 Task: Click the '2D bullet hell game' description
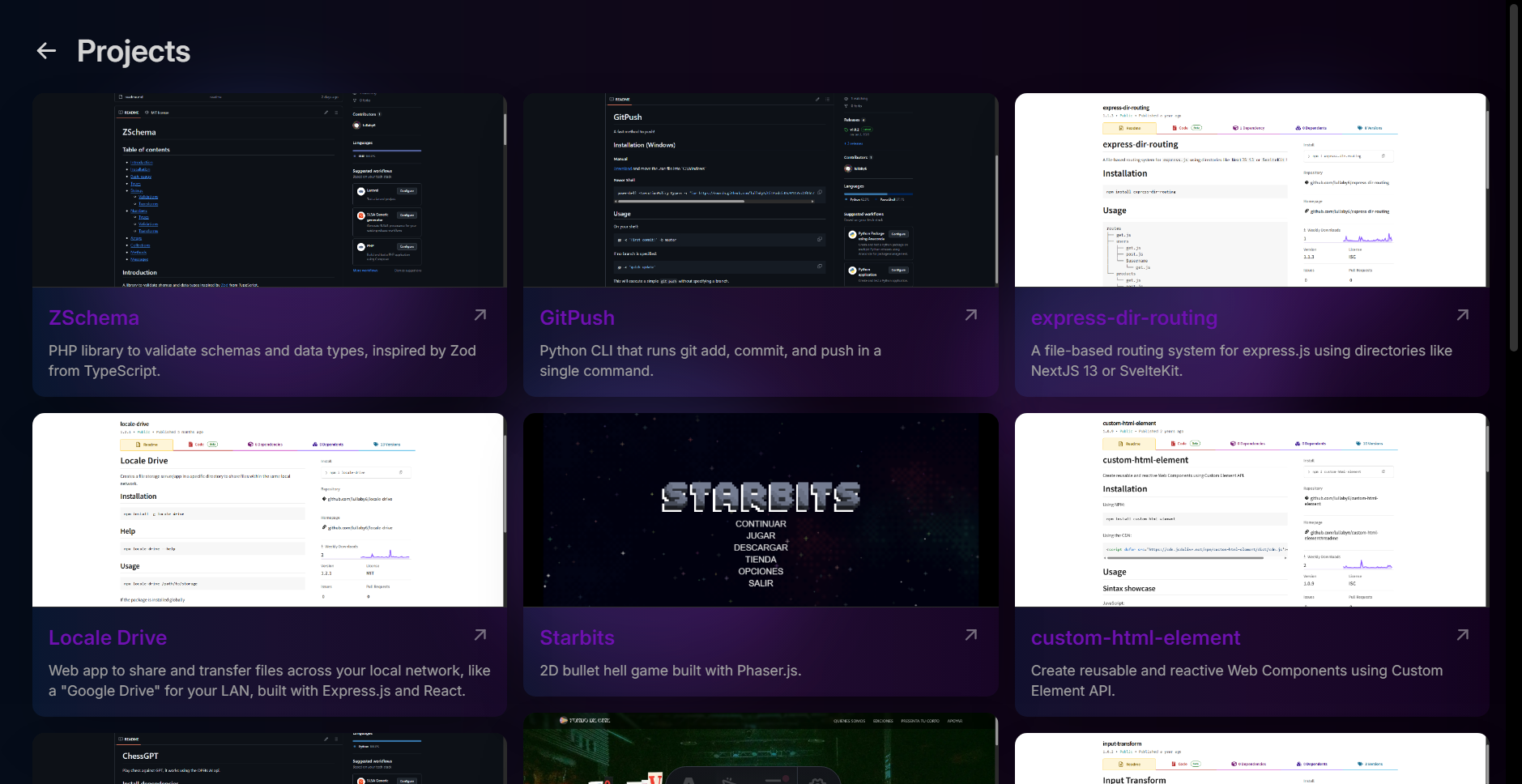pyautogui.click(x=671, y=671)
